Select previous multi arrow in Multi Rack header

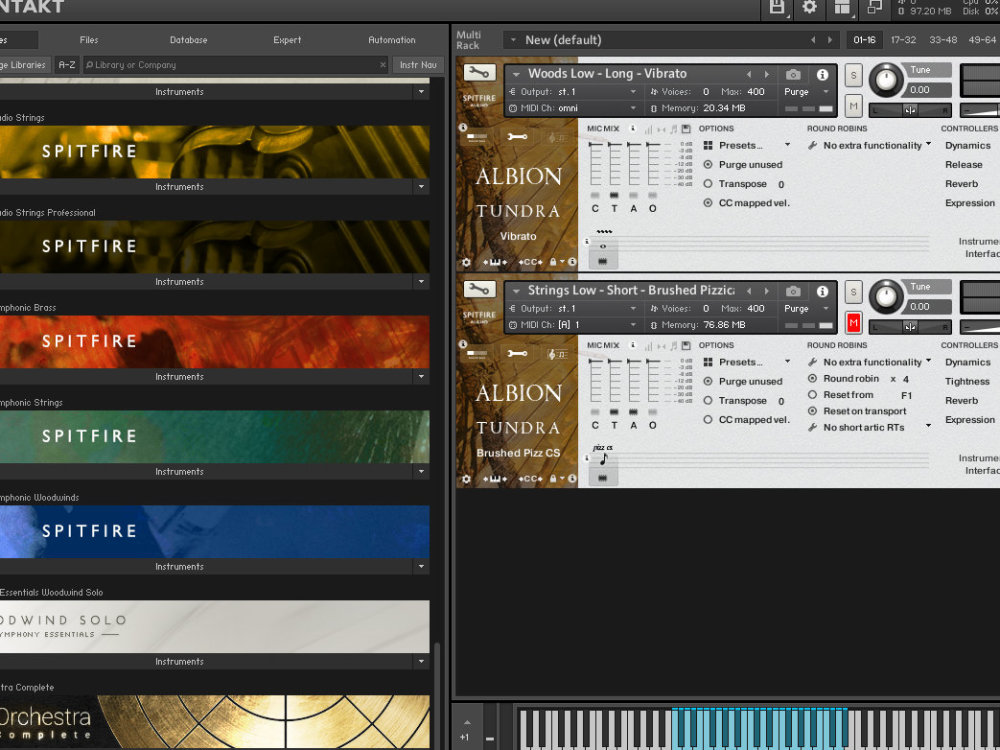[813, 40]
